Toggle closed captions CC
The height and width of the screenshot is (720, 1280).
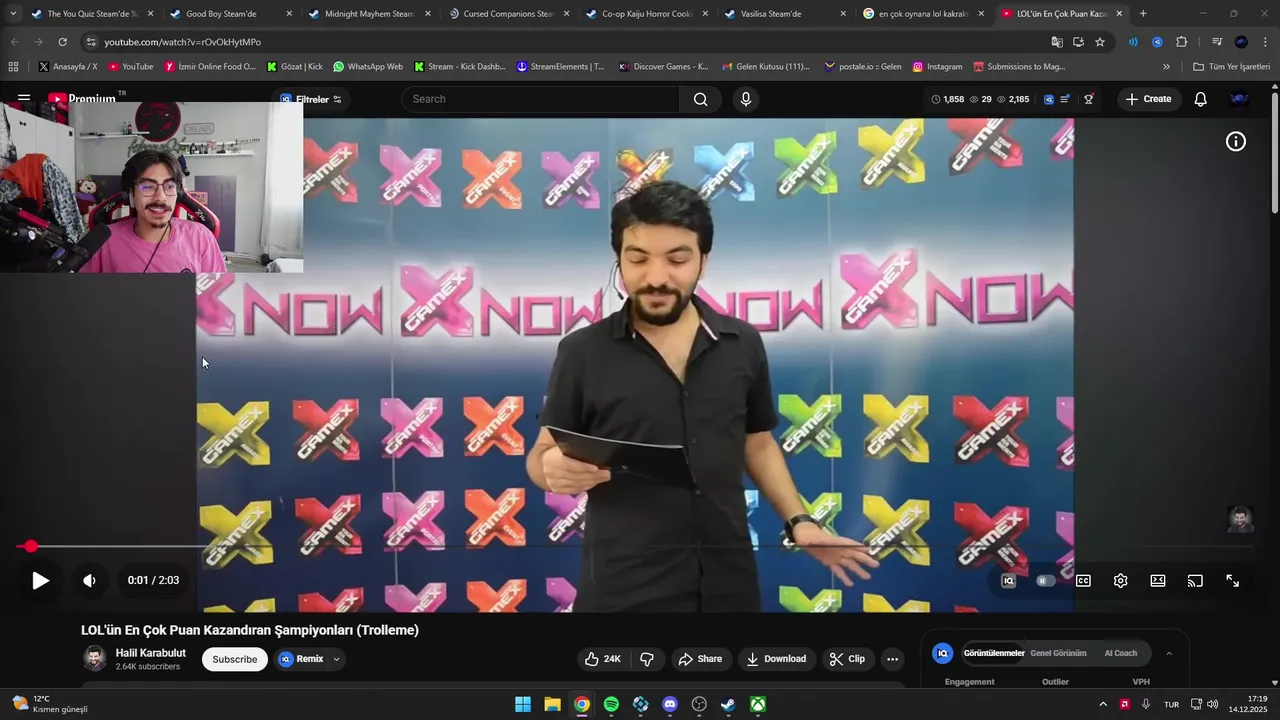pyautogui.click(x=1083, y=581)
